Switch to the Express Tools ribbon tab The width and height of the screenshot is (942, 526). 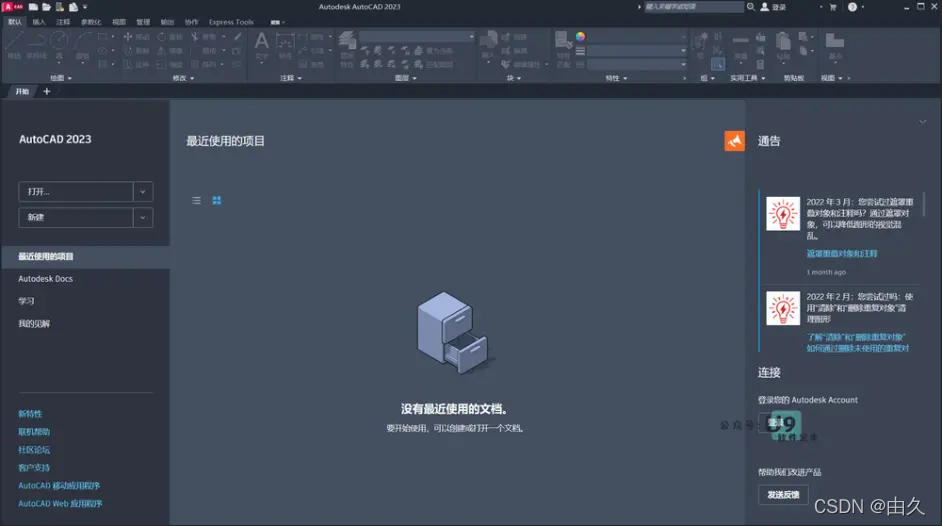[231, 22]
